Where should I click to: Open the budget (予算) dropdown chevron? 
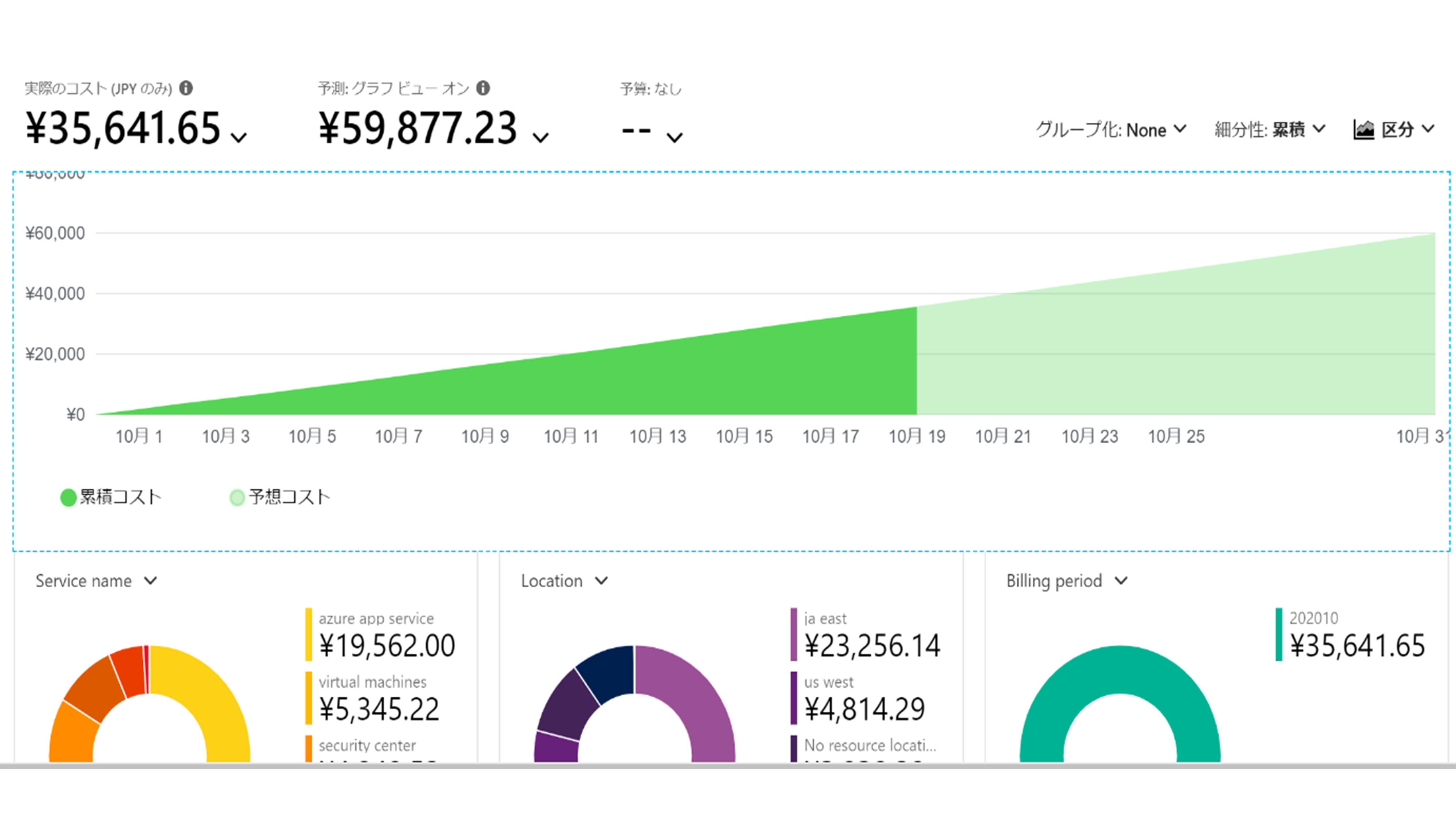(x=674, y=137)
